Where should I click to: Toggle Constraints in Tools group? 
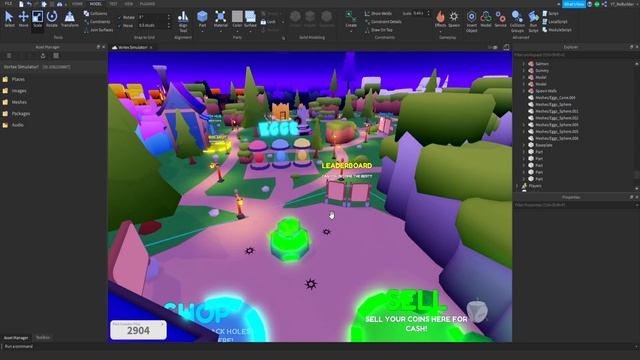click(97, 22)
